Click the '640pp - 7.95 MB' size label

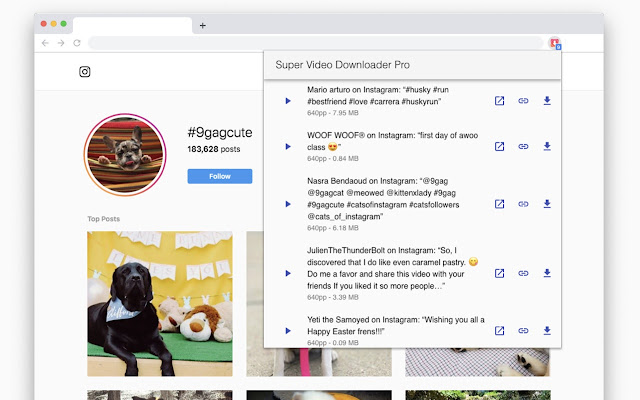click(333, 113)
